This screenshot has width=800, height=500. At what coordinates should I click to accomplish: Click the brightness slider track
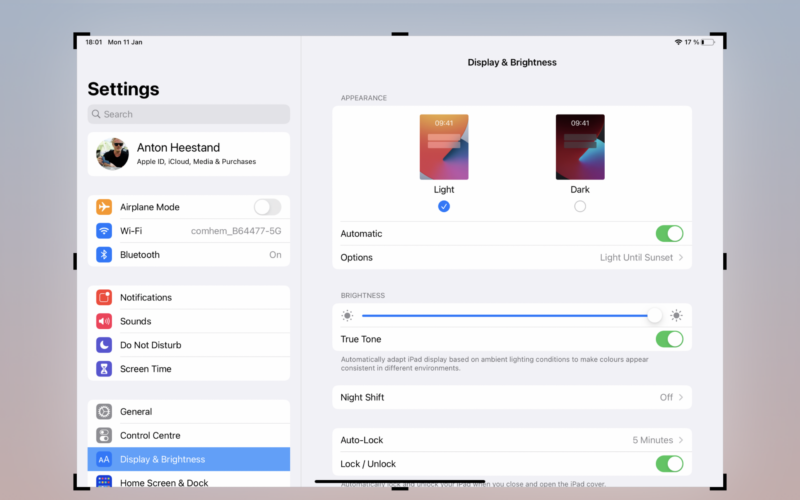click(x=500, y=315)
